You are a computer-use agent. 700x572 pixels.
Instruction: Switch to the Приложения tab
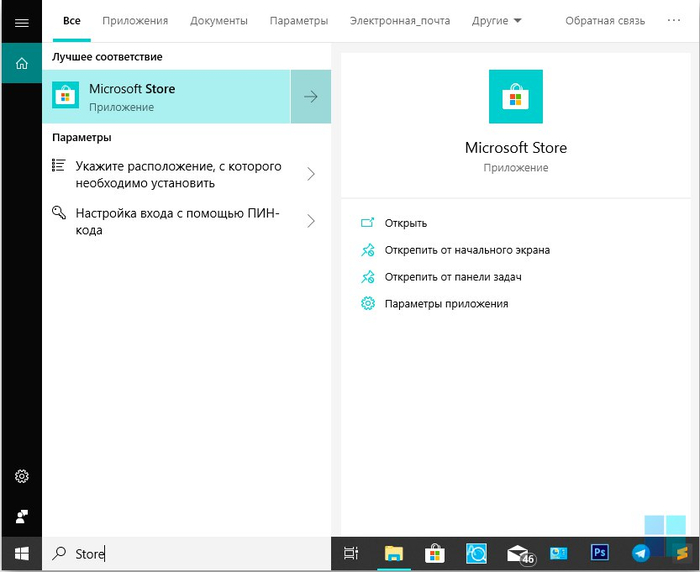[135, 21]
